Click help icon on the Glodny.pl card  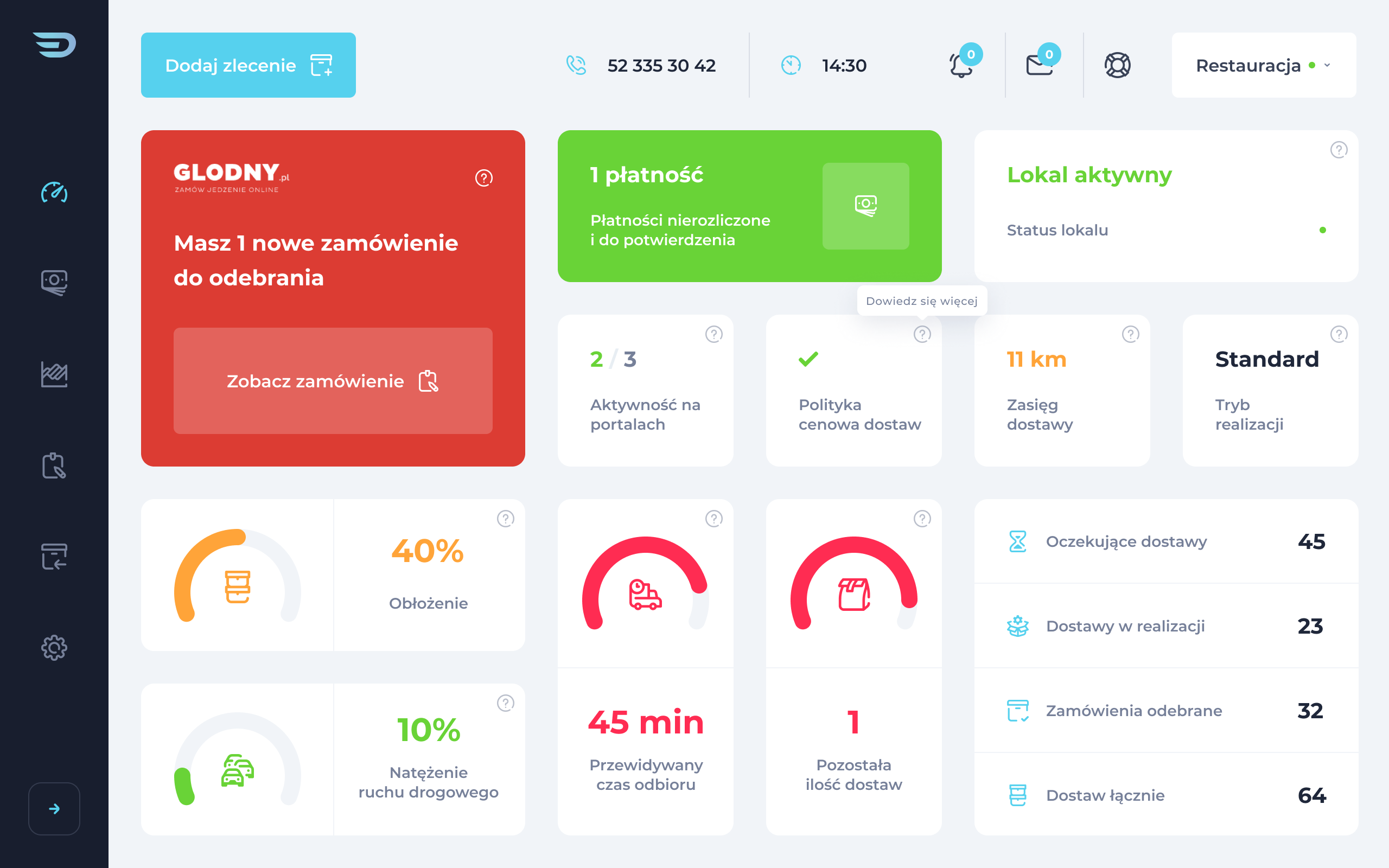484,178
